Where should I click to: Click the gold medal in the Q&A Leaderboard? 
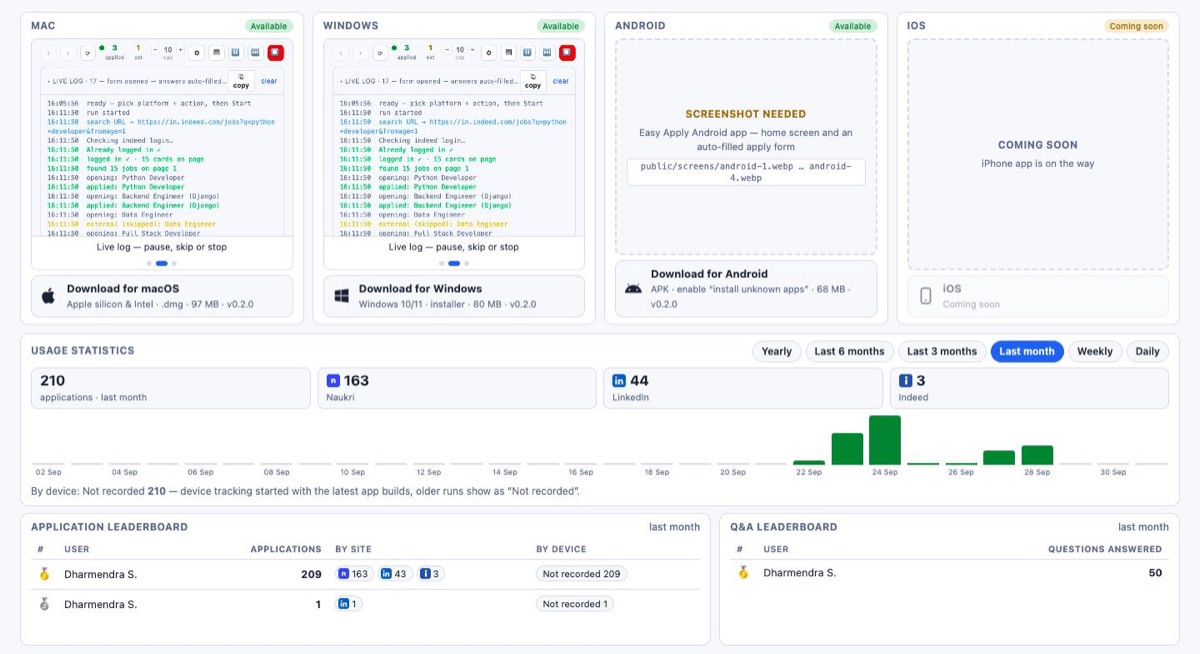743,573
